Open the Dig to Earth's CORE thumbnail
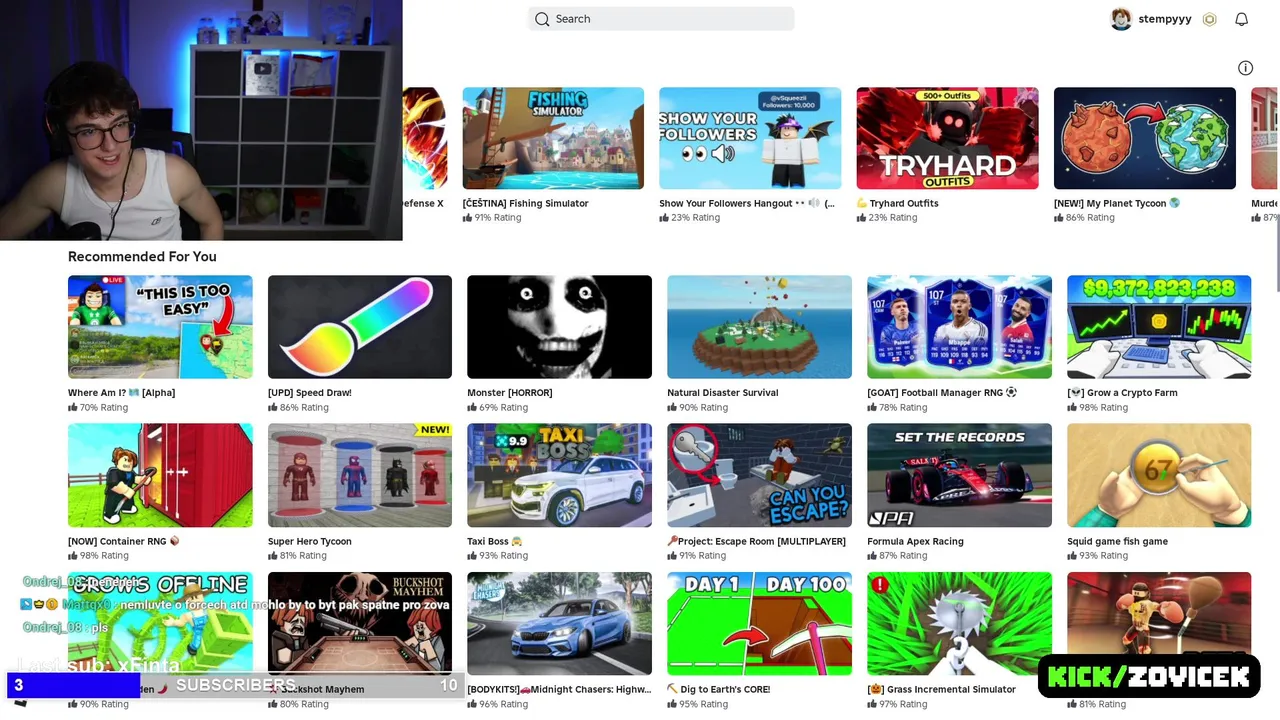The height and width of the screenshot is (720, 1280). [759, 623]
